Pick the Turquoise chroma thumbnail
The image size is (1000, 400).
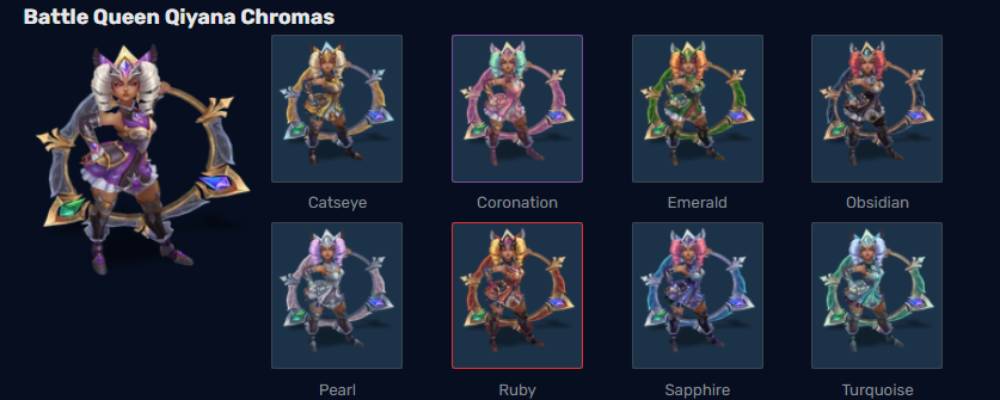pos(877,295)
